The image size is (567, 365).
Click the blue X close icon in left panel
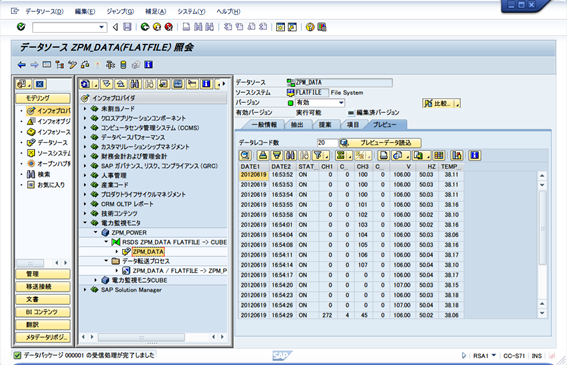(40, 84)
